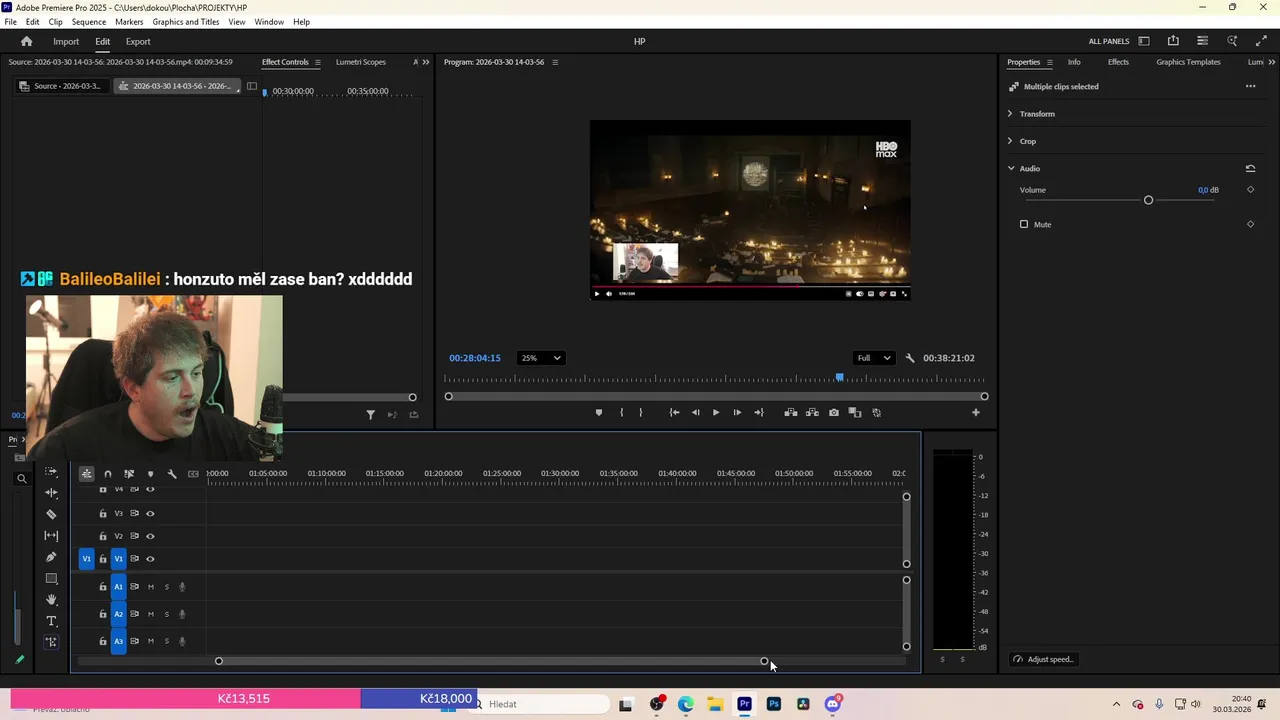Click the Mark In button
Viewport: 1280px width, 720px height.
pyautogui.click(x=621, y=413)
